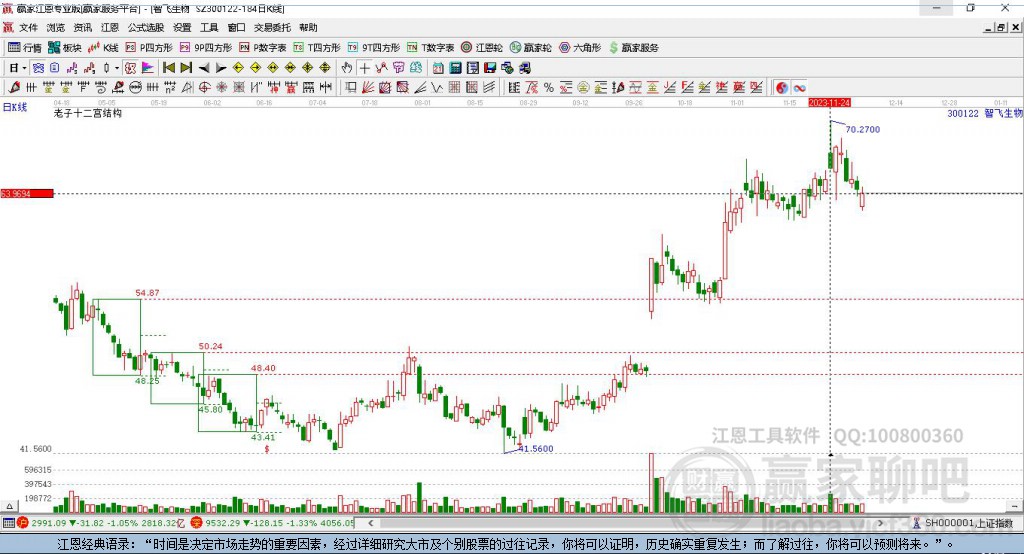The height and width of the screenshot is (554, 1024).
Task: Jump to last bar icon
Action: point(186,67)
